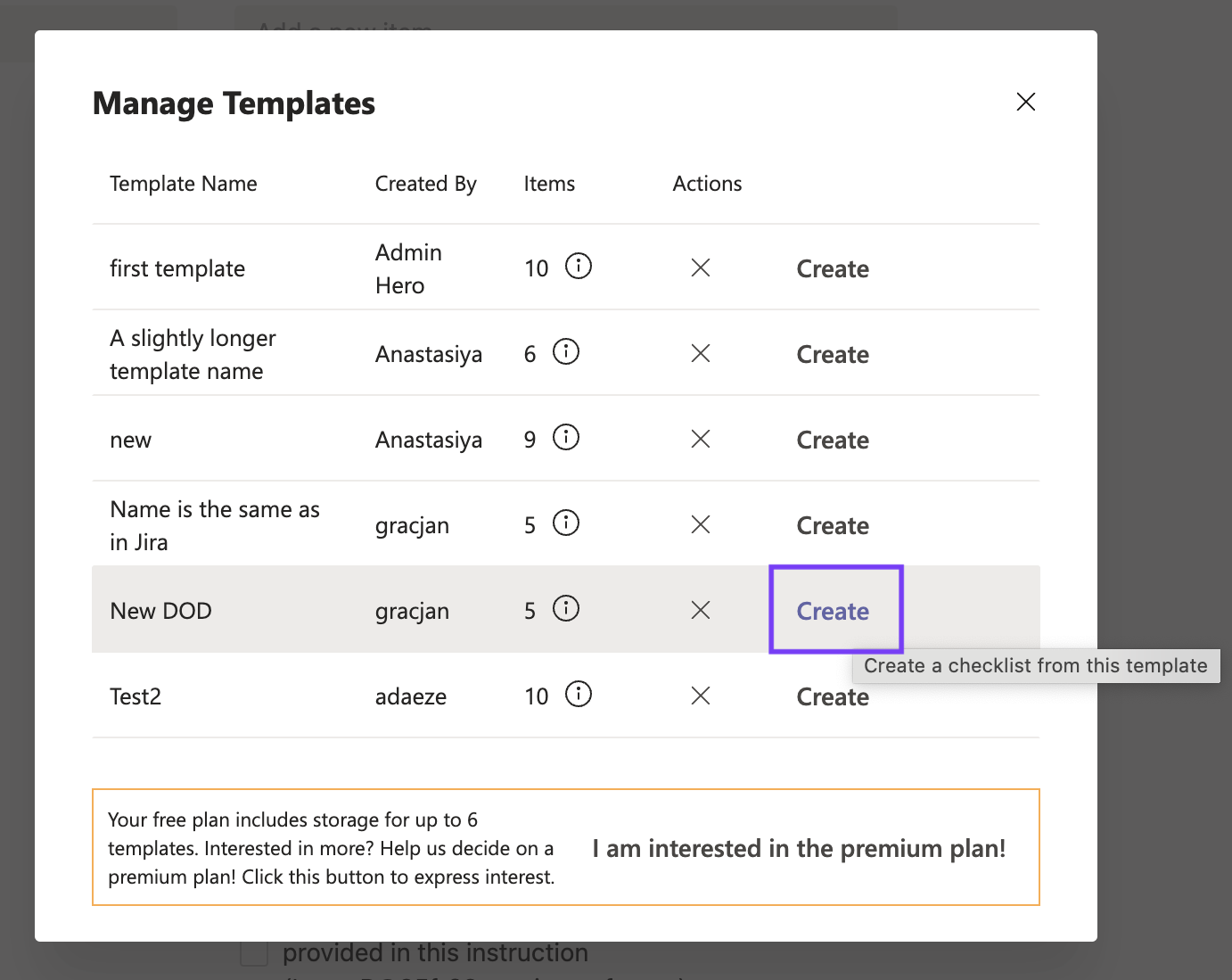
Task: Create checklist from Name is the same template
Action: coord(833,526)
